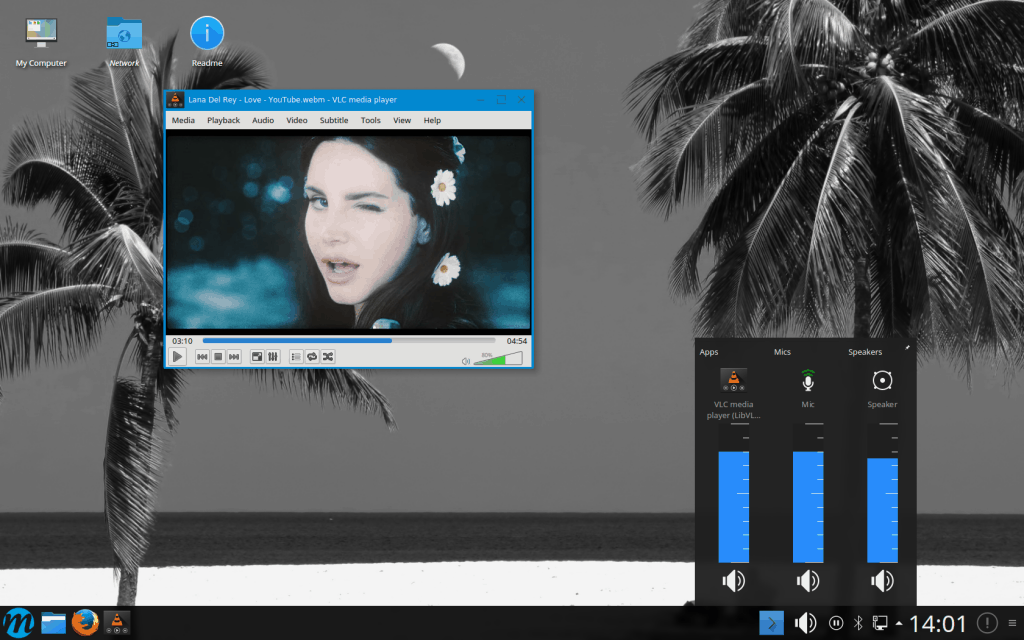Mute the Mic in the mixer

[x=808, y=581]
